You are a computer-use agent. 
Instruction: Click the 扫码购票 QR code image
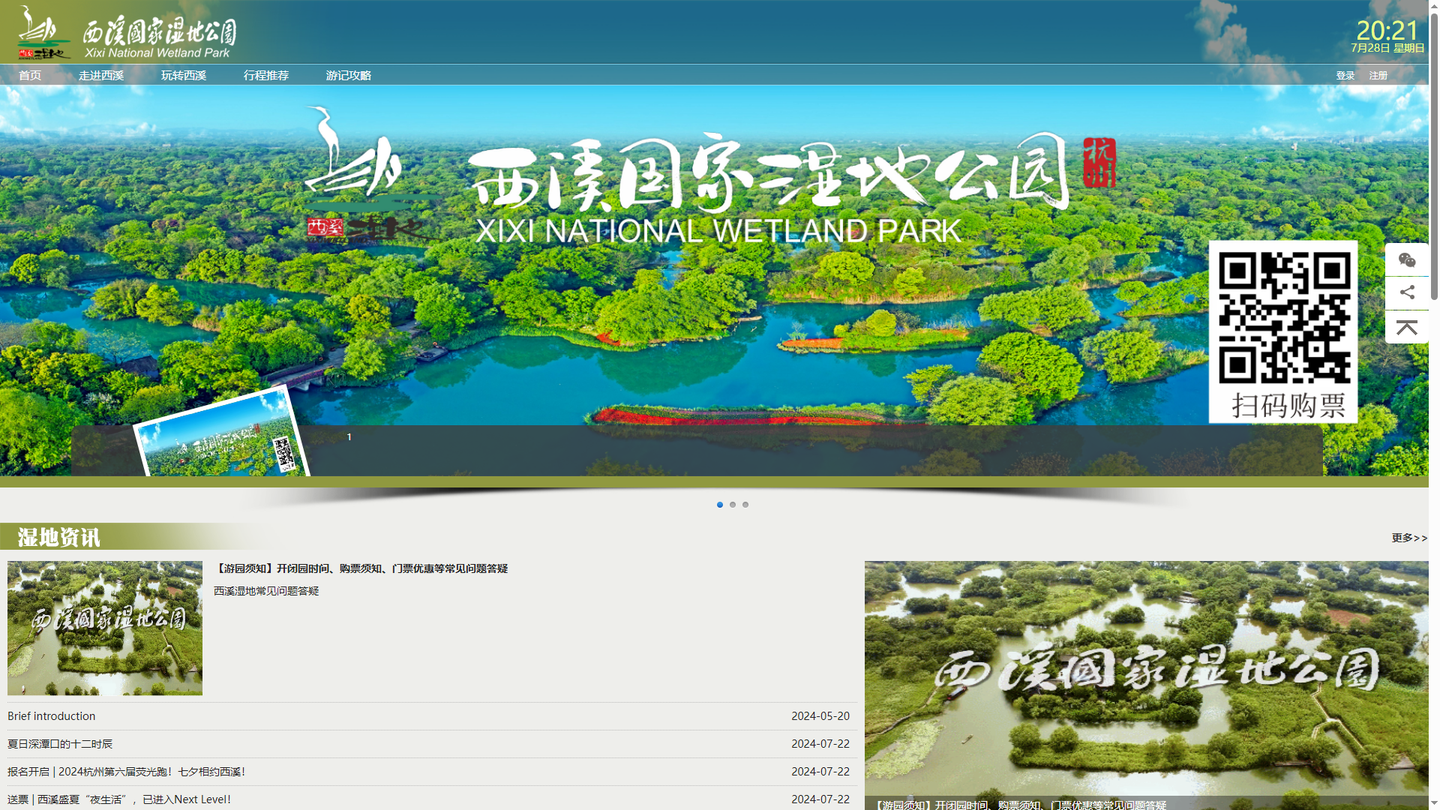point(1283,331)
